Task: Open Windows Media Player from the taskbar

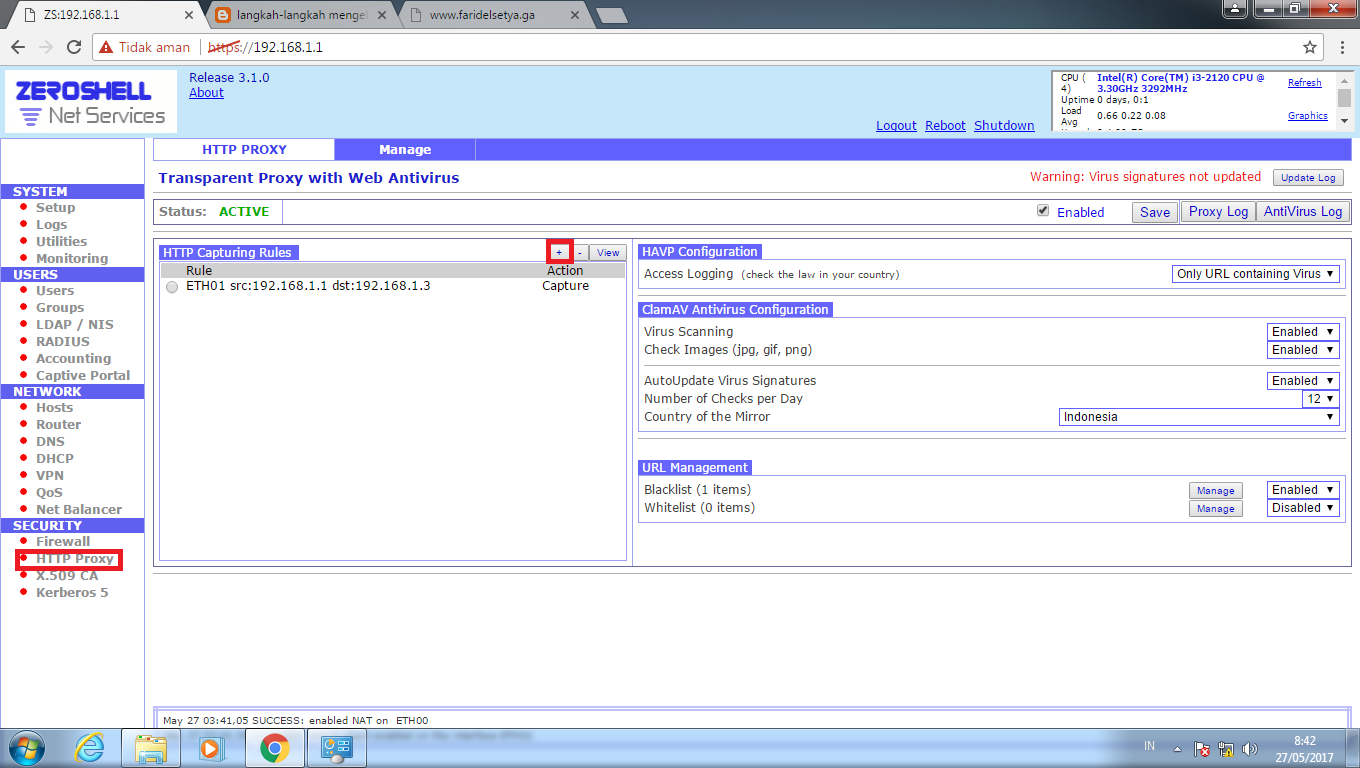Action: coord(212,747)
